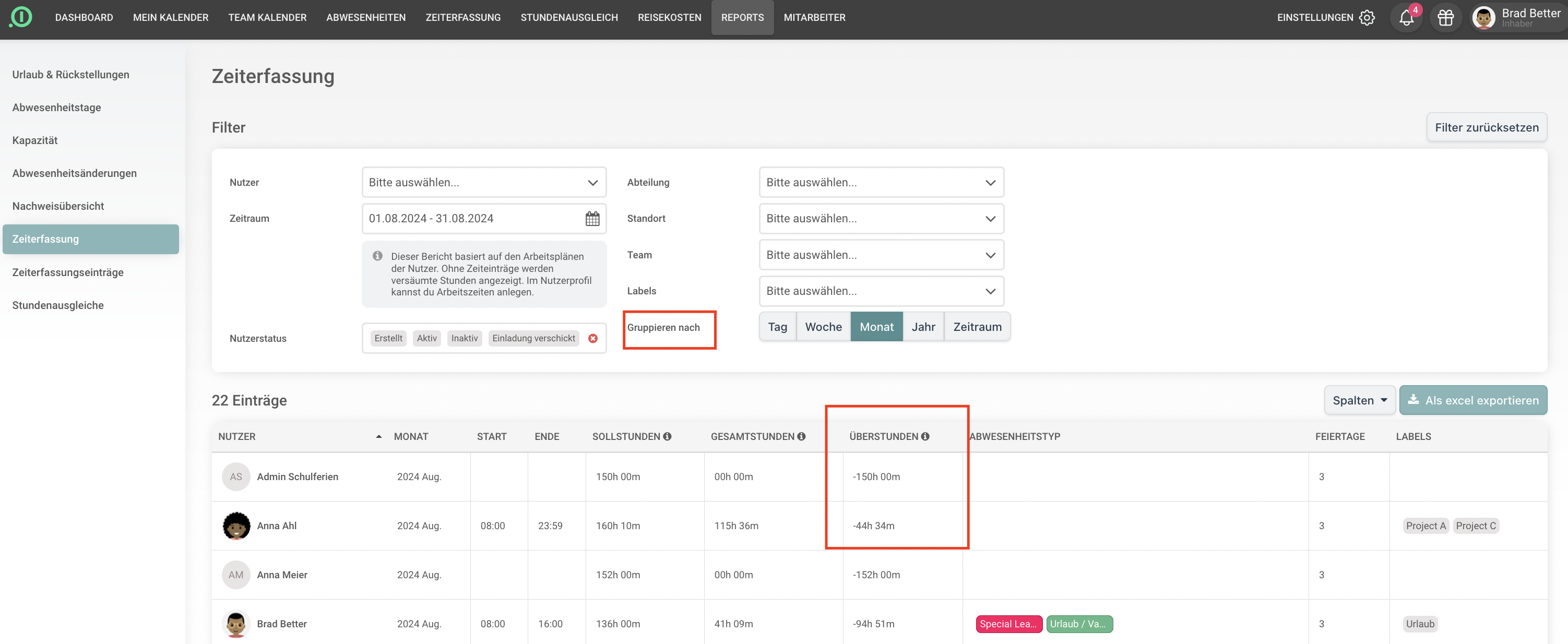
Task: Open the Abteilung dropdown
Action: [882, 183]
